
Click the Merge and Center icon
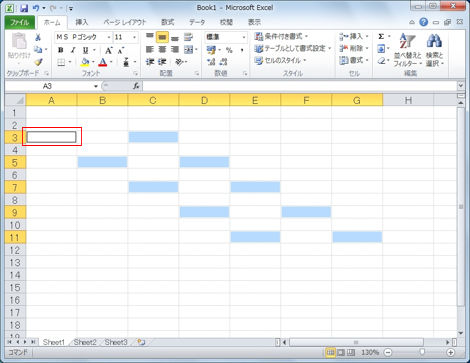(x=189, y=50)
